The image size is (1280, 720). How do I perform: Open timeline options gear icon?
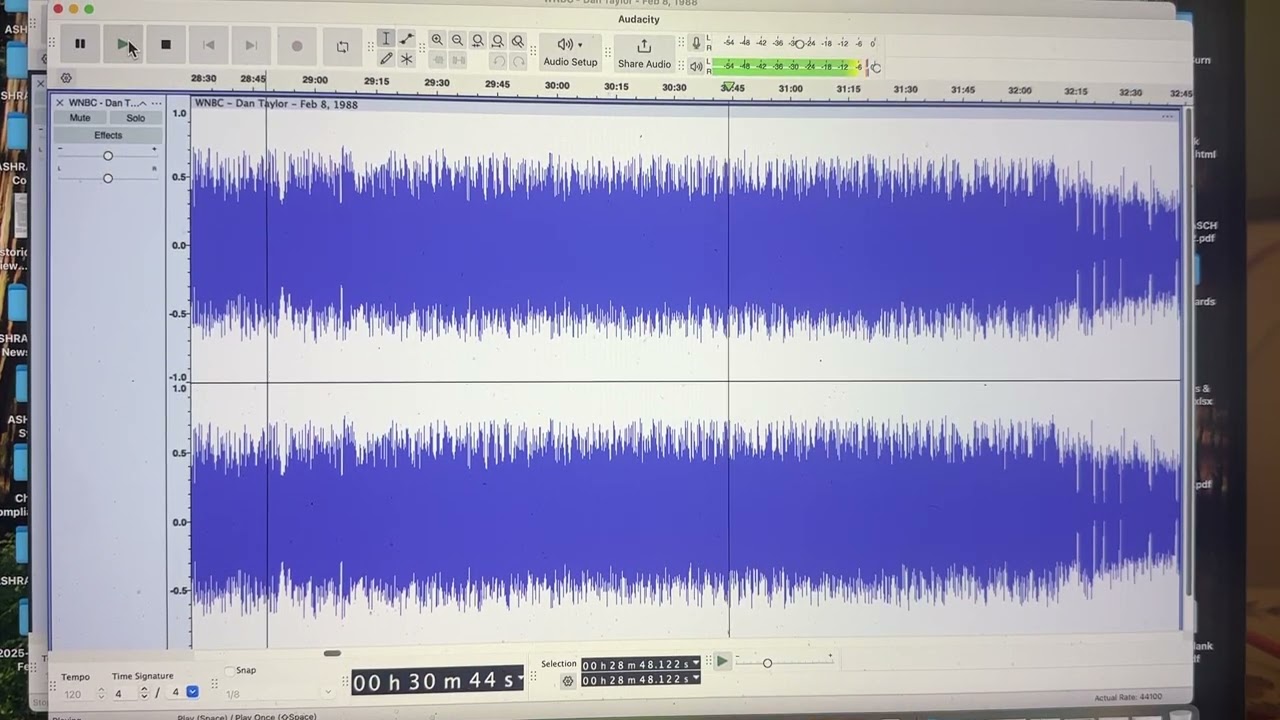(x=66, y=78)
